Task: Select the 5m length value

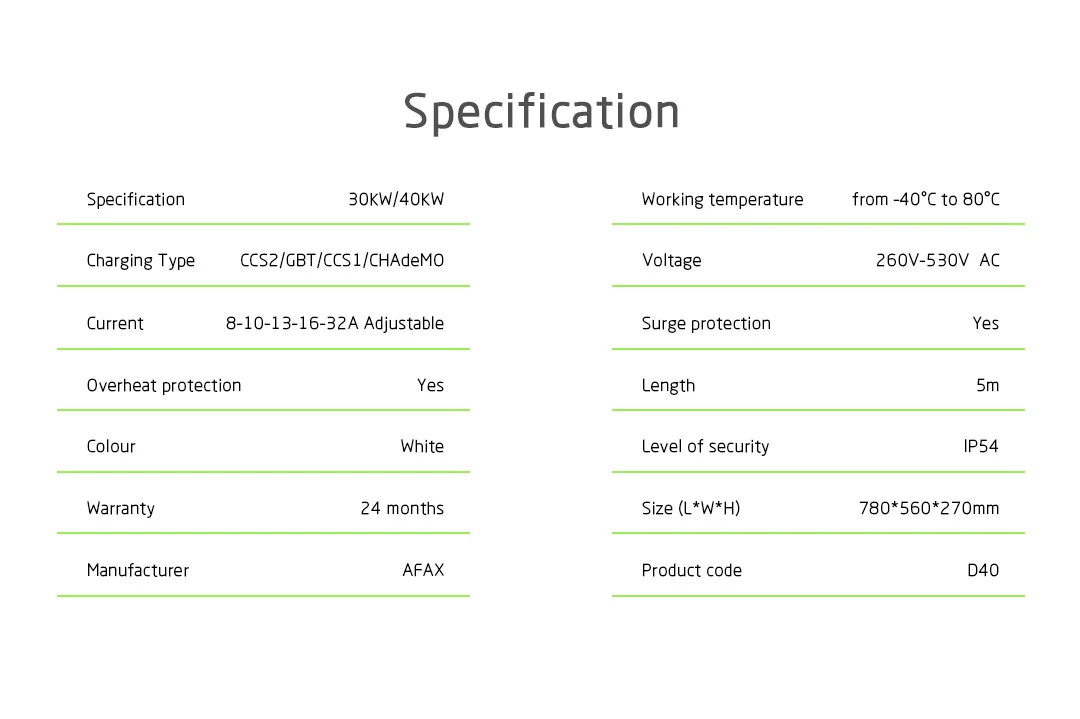Action: [987, 385]
